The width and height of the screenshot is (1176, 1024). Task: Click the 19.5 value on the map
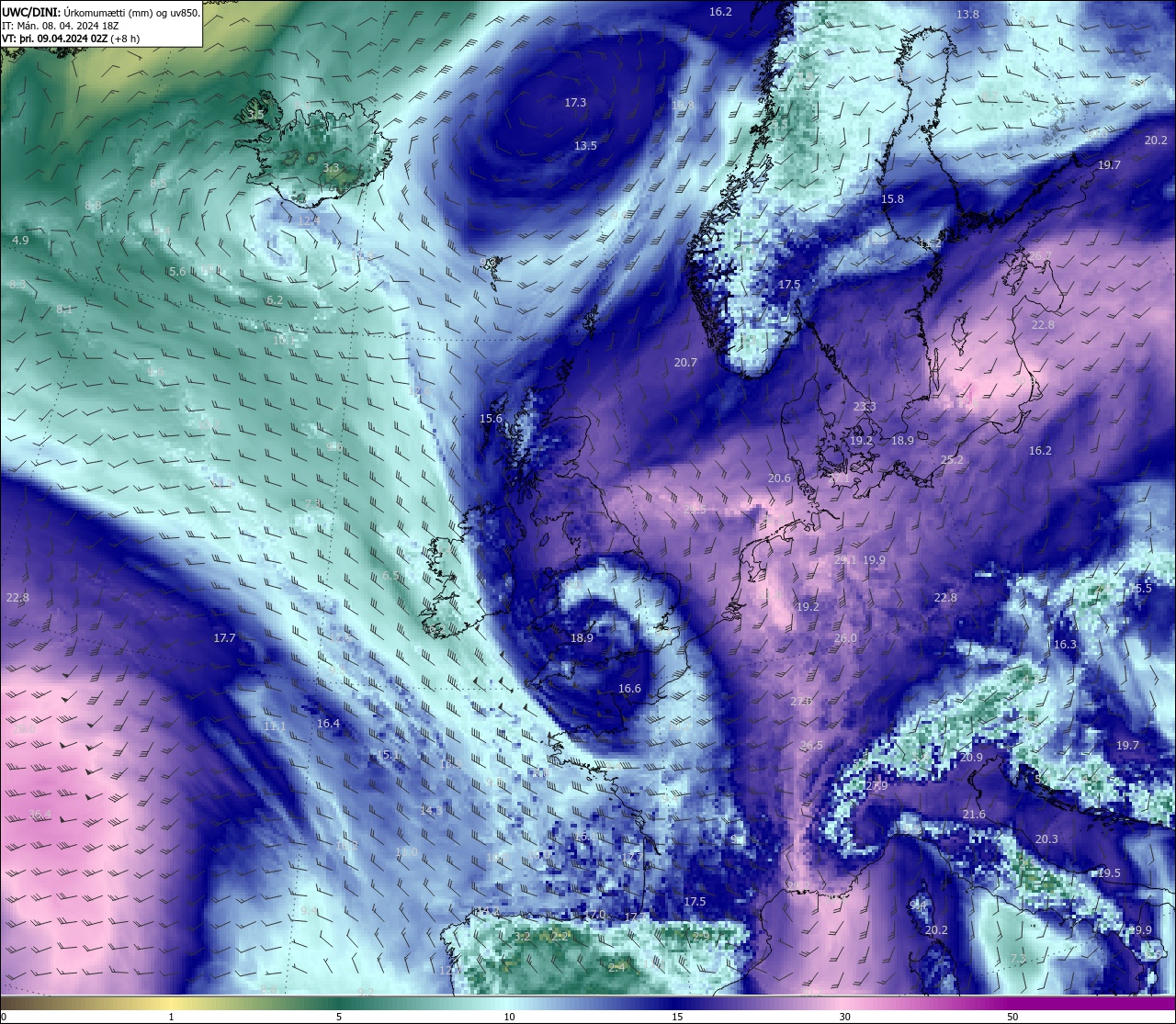[1109, 873]
